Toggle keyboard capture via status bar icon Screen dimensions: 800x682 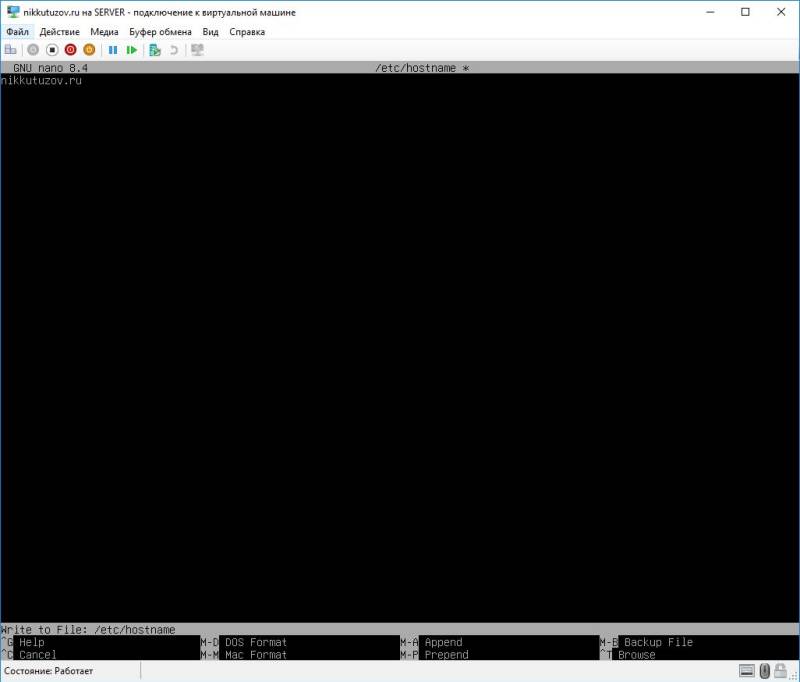[x=746, y=671]
